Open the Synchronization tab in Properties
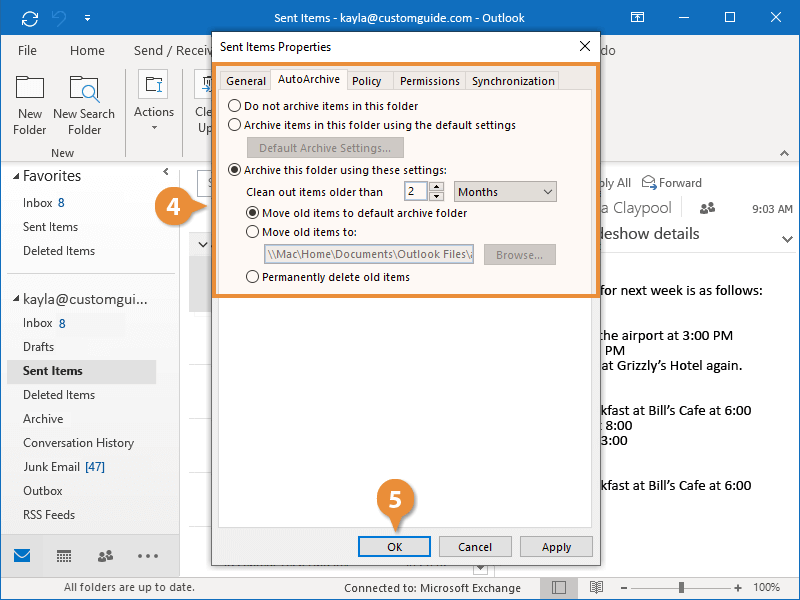This screenshot has height=600, width=800. 513,81
